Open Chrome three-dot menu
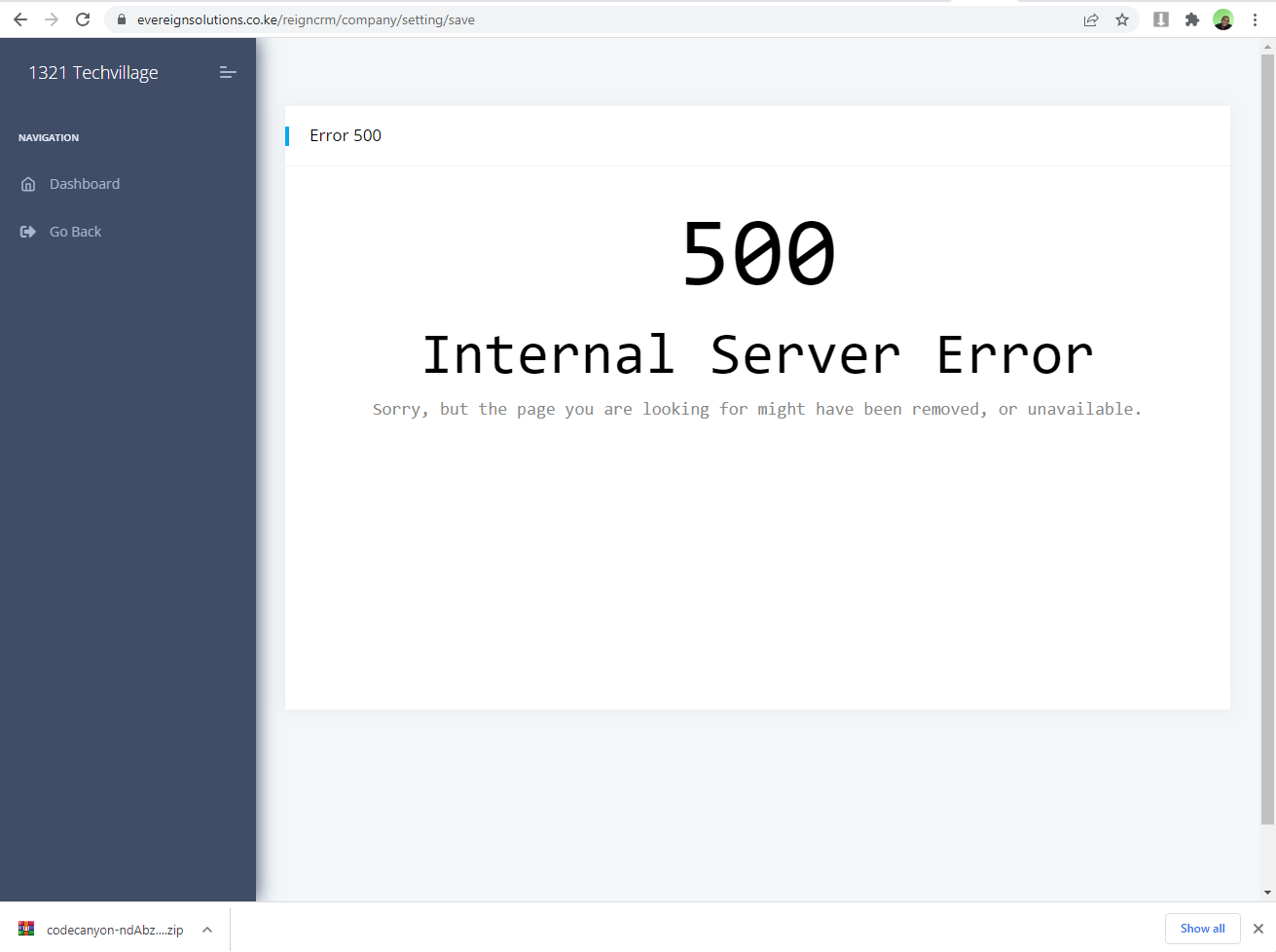 click(1256, 19)
